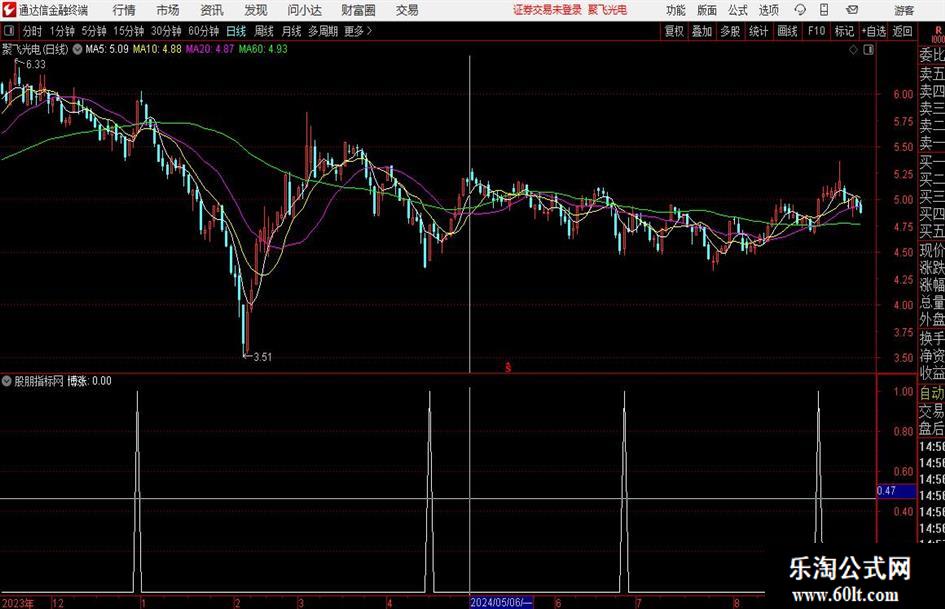
Task: Toggle the left side panel icon
Action: (8, 31)
